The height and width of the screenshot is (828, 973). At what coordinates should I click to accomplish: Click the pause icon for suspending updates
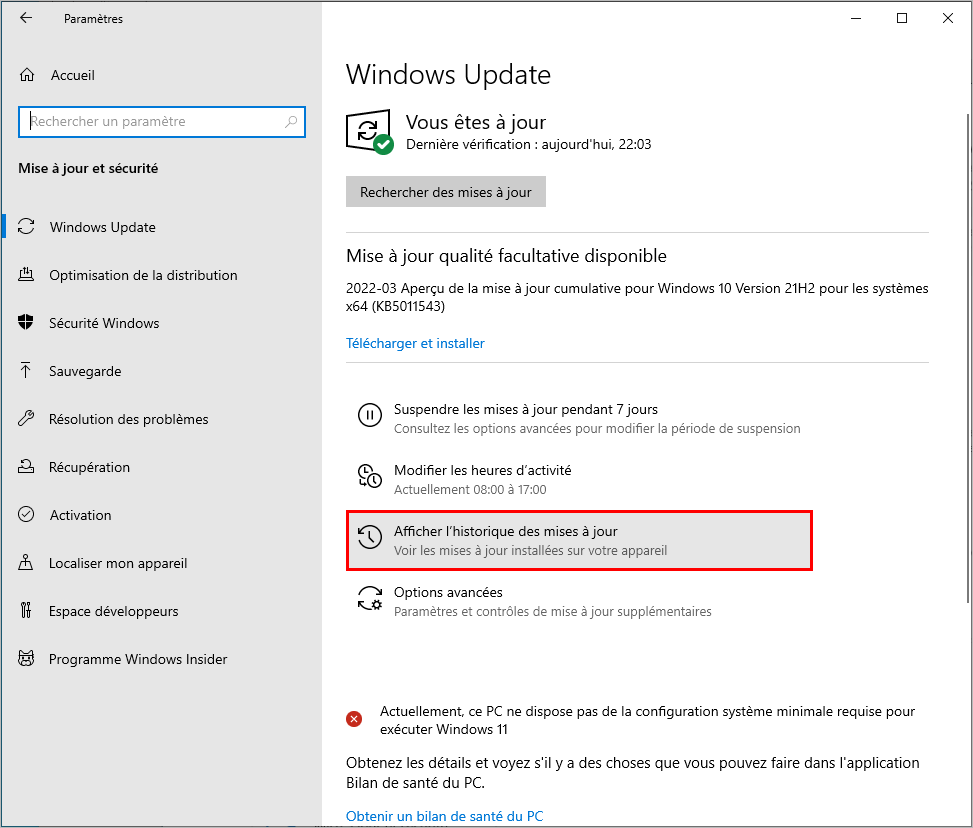[370, 415]
